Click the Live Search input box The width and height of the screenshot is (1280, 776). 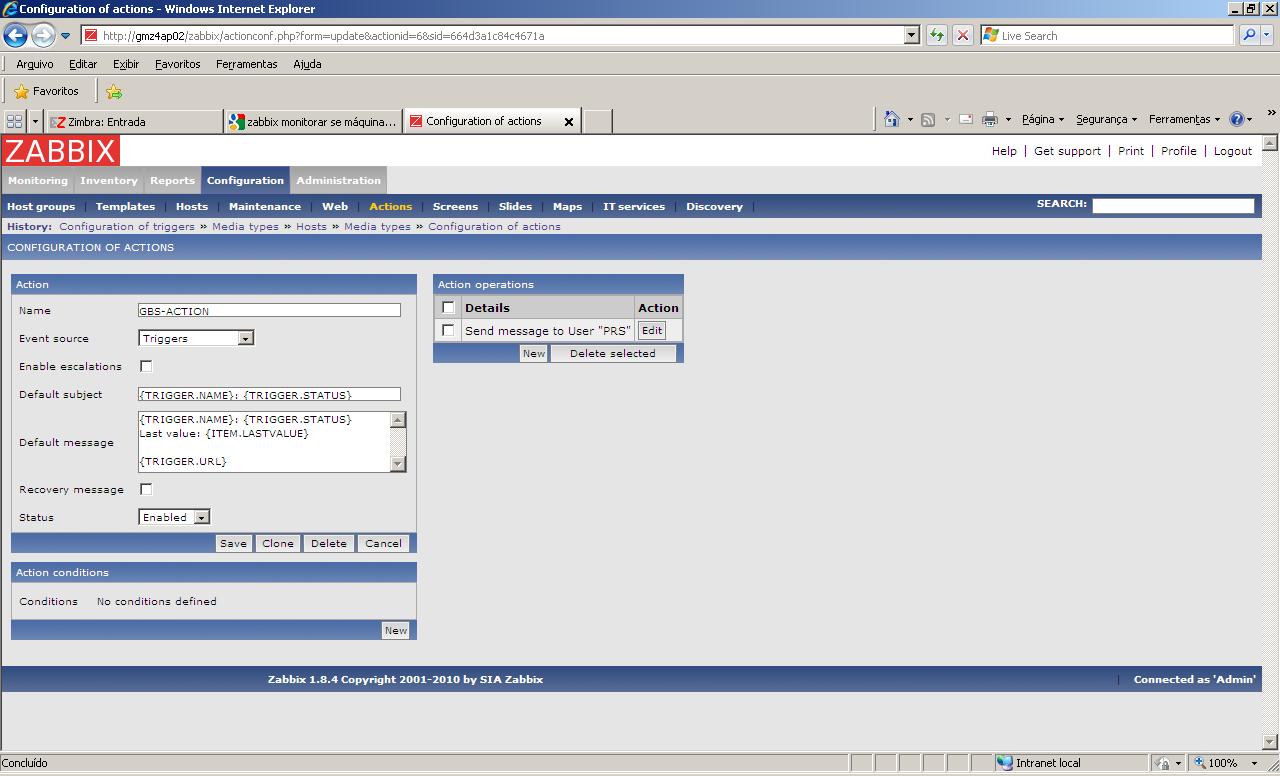(1107, 35)
